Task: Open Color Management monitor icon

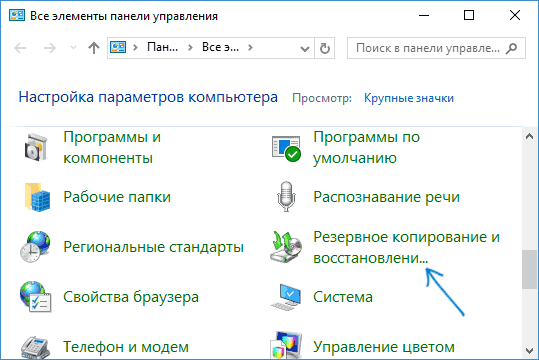Action: click(x=286, y=346)
